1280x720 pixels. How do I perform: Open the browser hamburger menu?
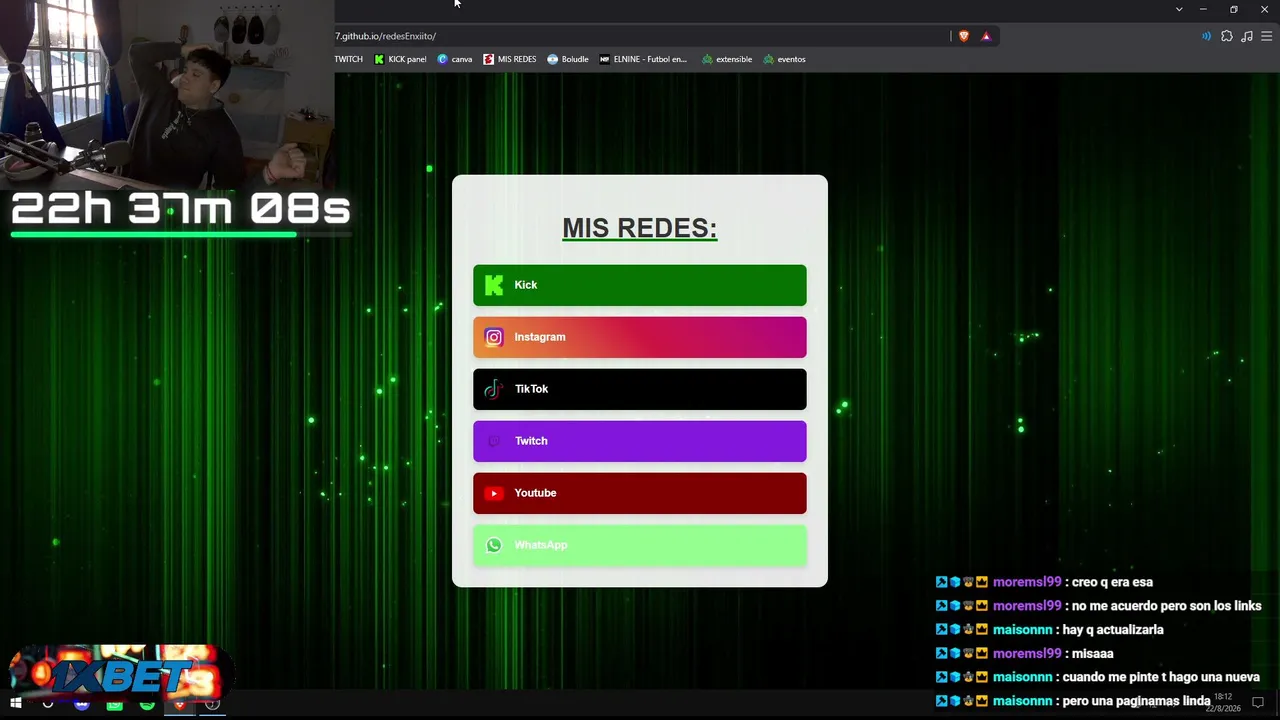tap(1266, 36)
